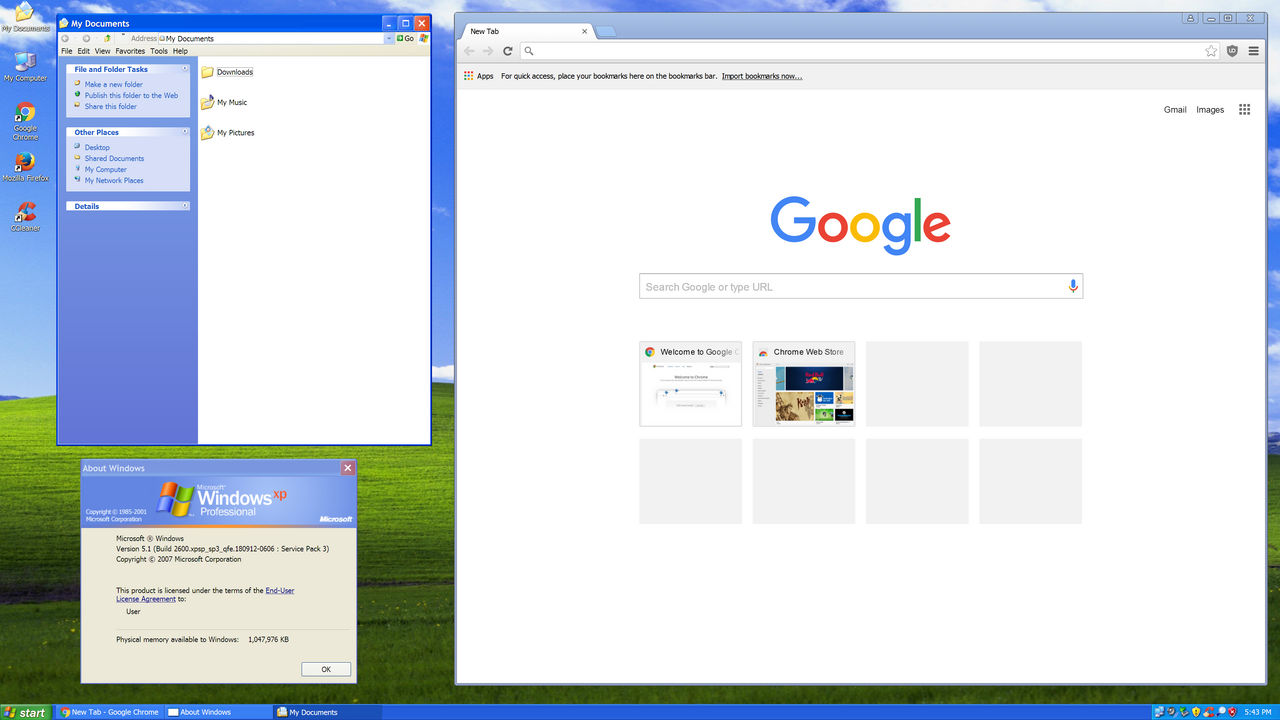This screenshot has width=1280, height=720.
Task: Switch to New Tab - Google Chrome taskbar button
Action: (x=110, y=712)
